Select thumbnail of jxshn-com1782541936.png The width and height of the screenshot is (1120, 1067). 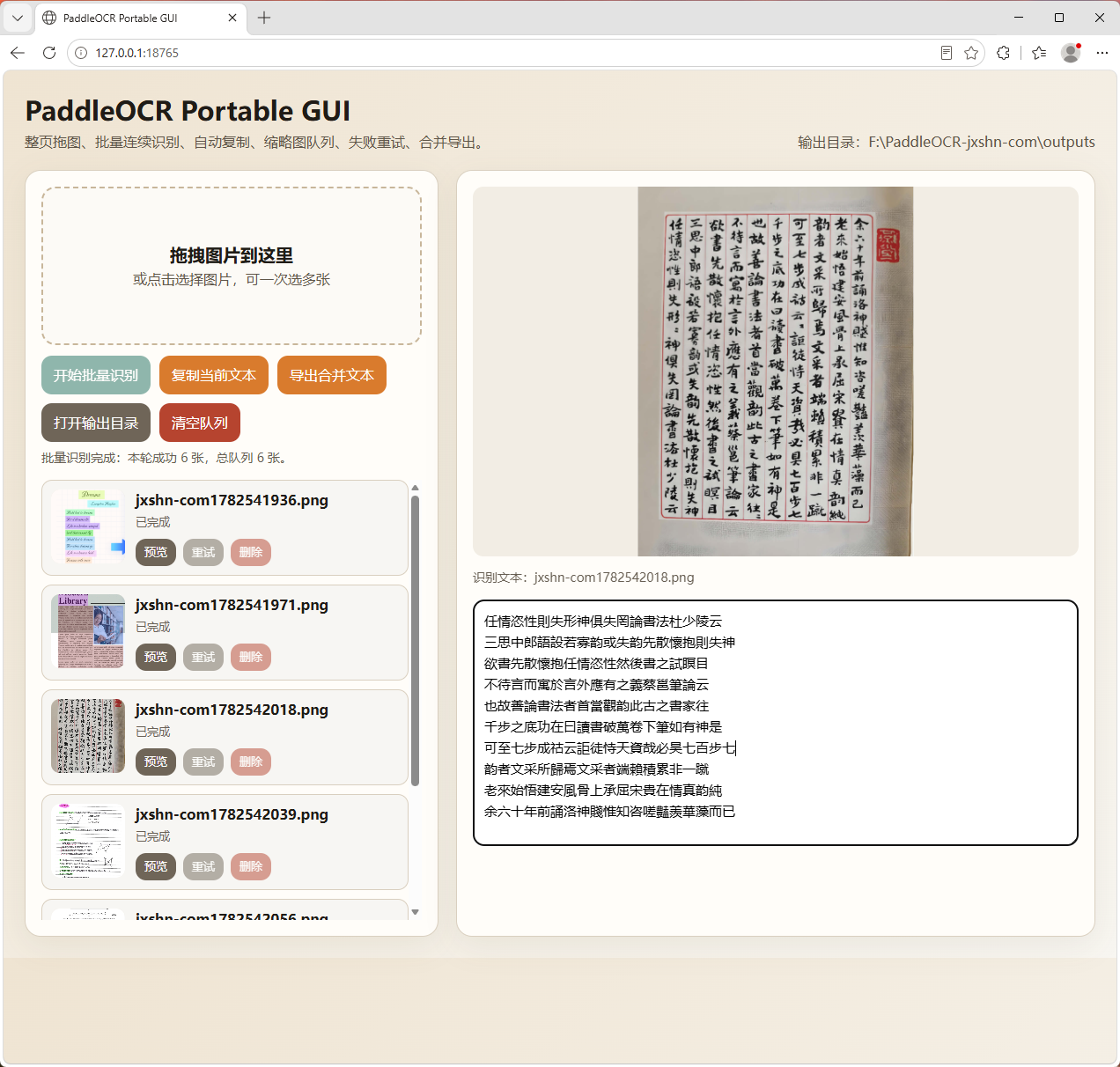pos(88,526)
